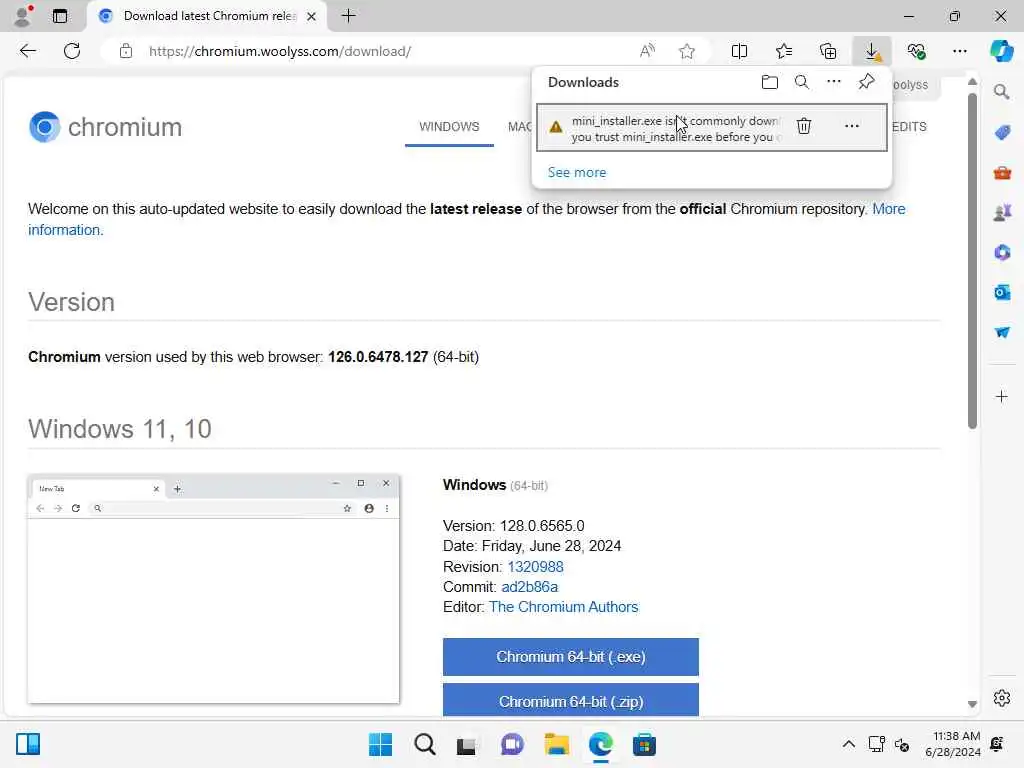Open a new tab with plus button
This screenshot has height=768, width=1024.
[349, 16]
